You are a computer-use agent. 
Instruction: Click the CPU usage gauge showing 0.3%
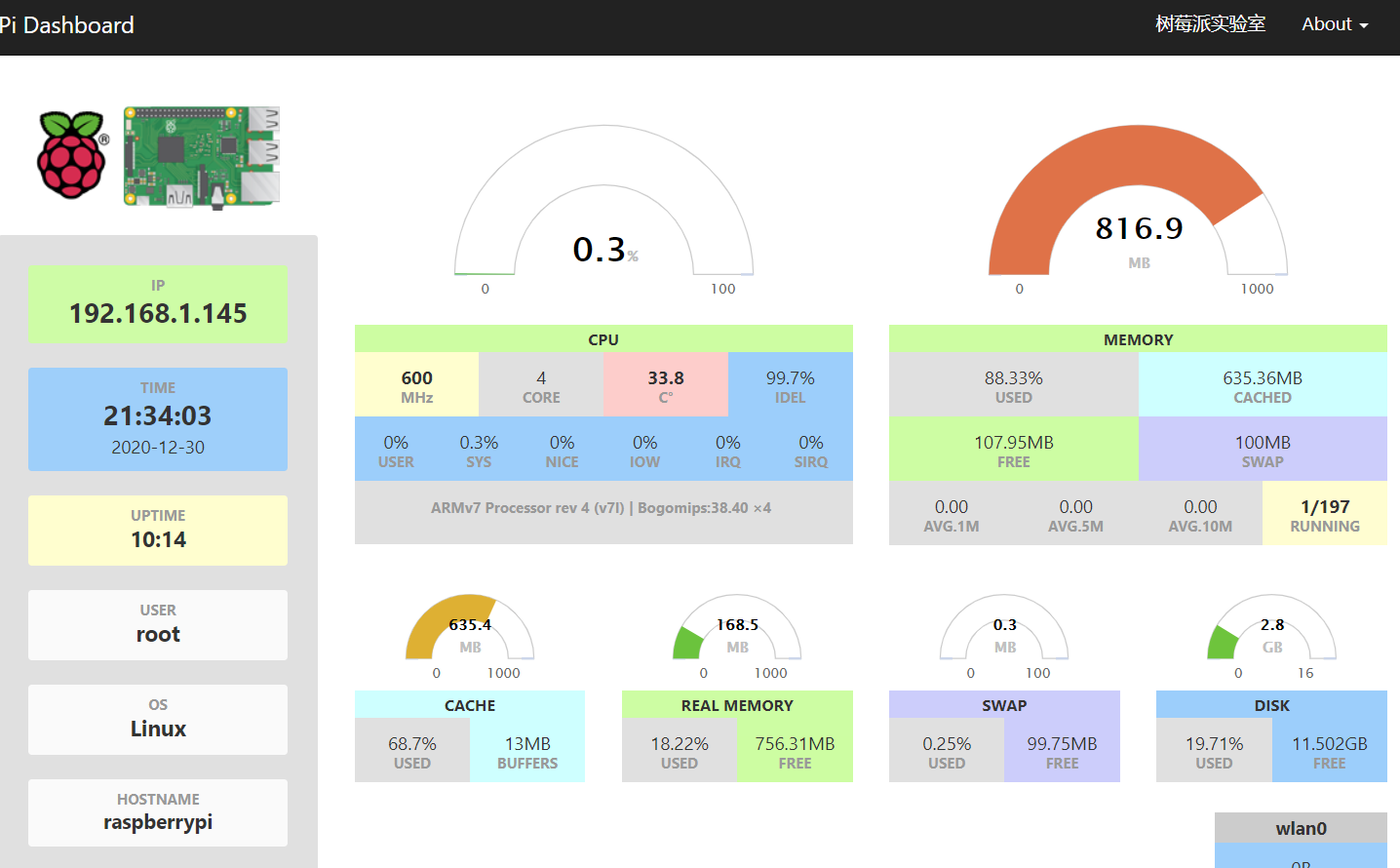coord(603,210)
